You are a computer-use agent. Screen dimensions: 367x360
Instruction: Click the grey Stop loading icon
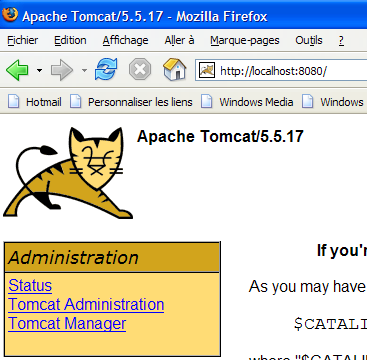[140, 69]
